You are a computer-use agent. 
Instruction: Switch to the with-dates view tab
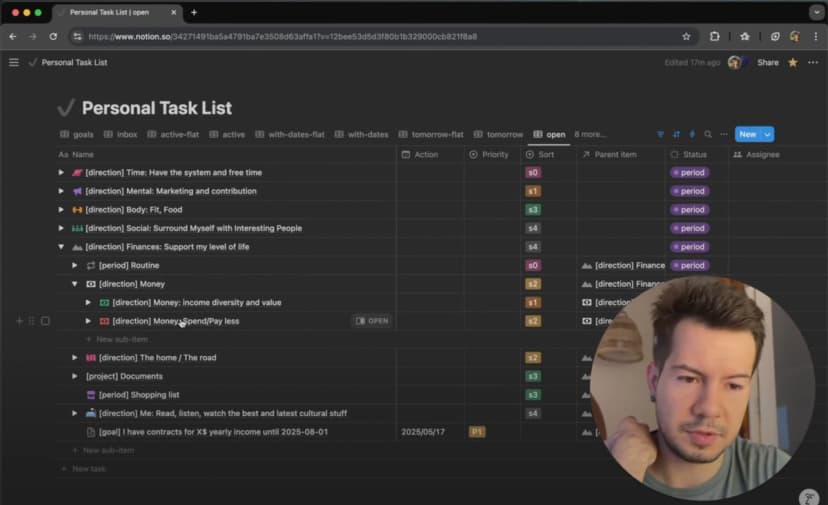pos(363,134)
